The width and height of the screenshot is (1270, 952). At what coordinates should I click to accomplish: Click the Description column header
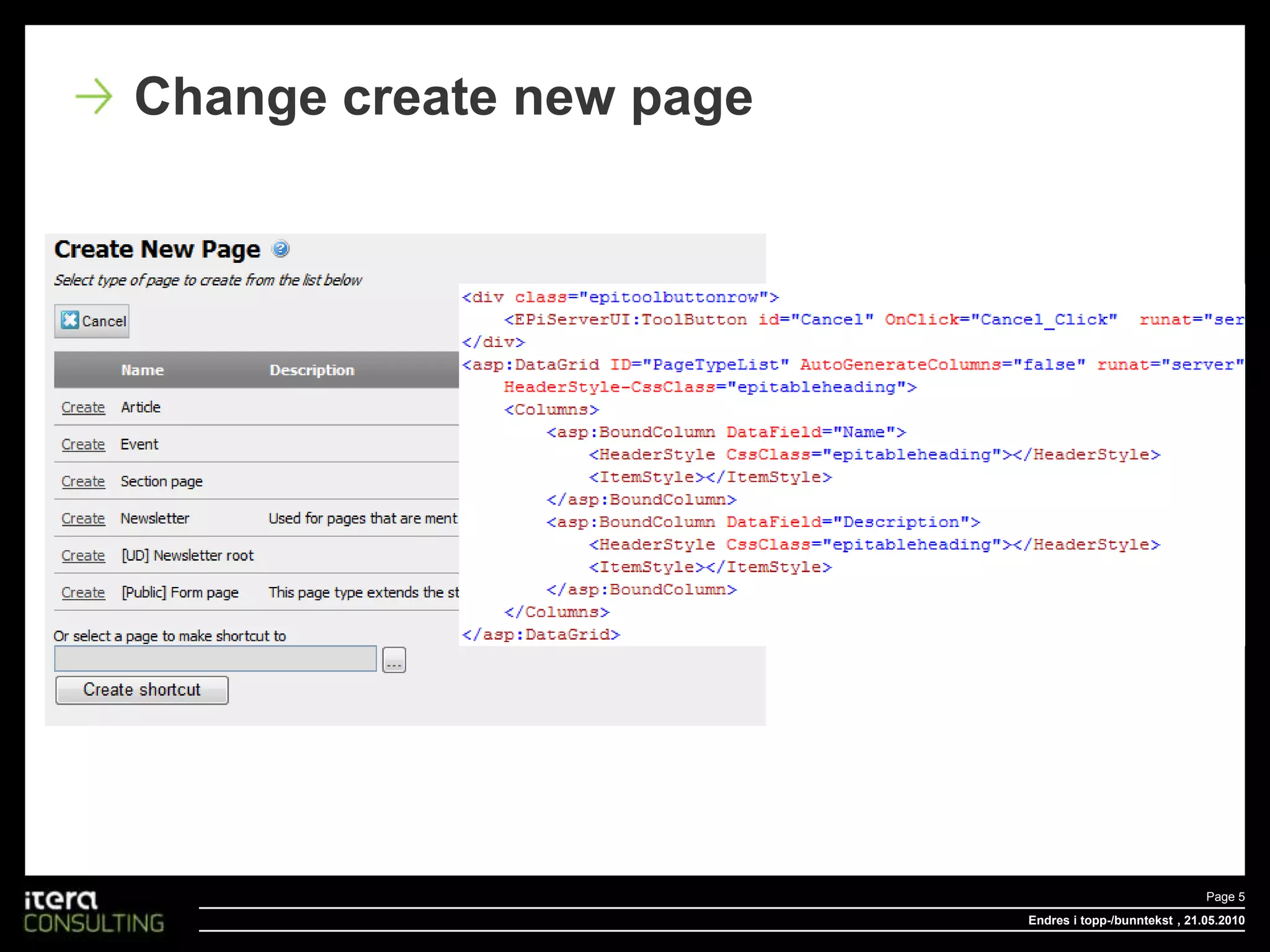[x=312, y=370]
